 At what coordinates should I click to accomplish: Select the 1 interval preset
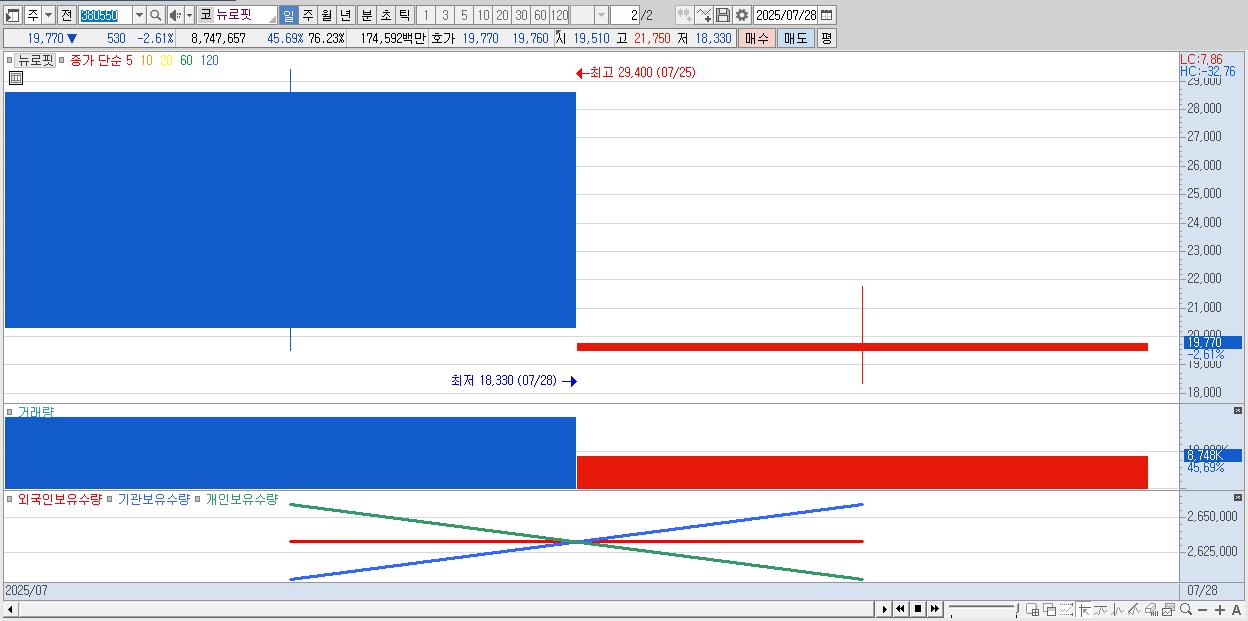click(x=425, y=15)
